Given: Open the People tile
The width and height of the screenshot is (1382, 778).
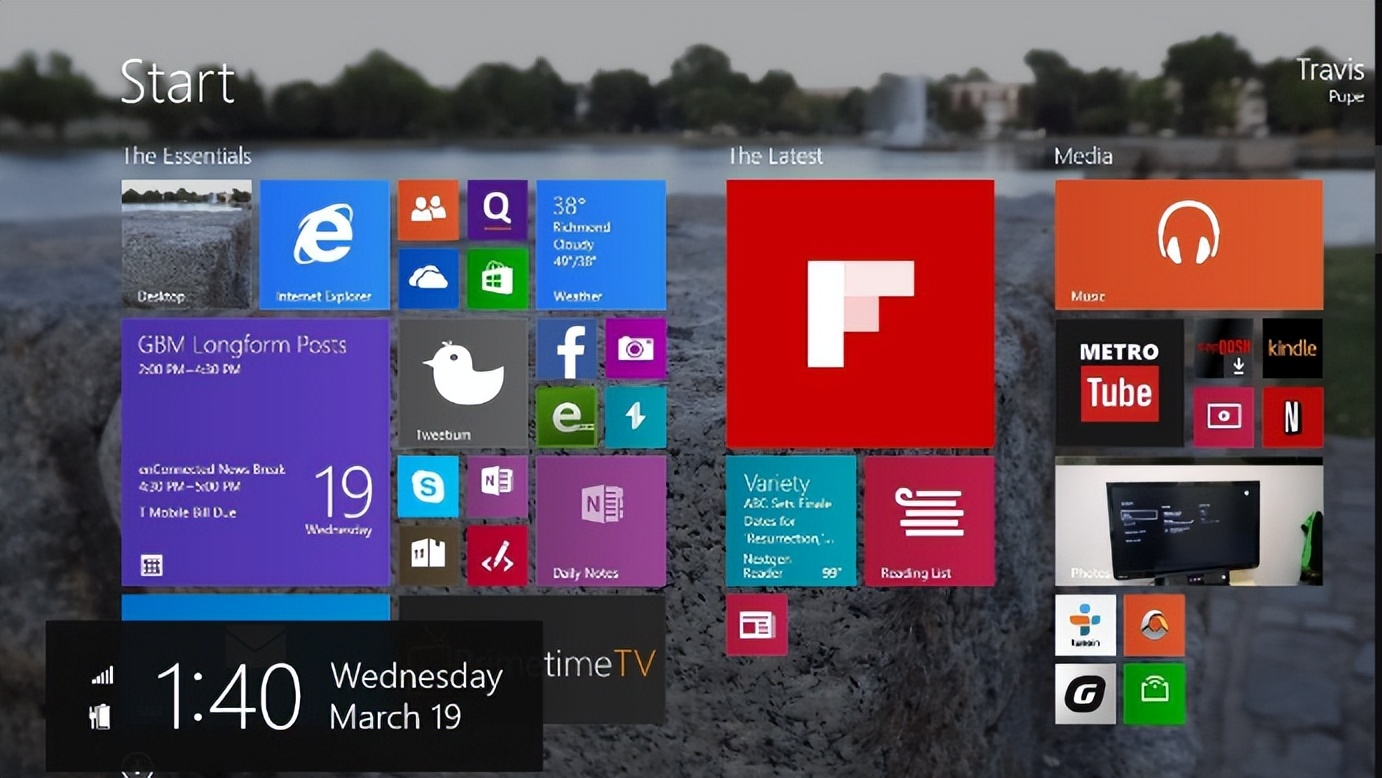Looking at the screenshot, I should tap(428, 209).
